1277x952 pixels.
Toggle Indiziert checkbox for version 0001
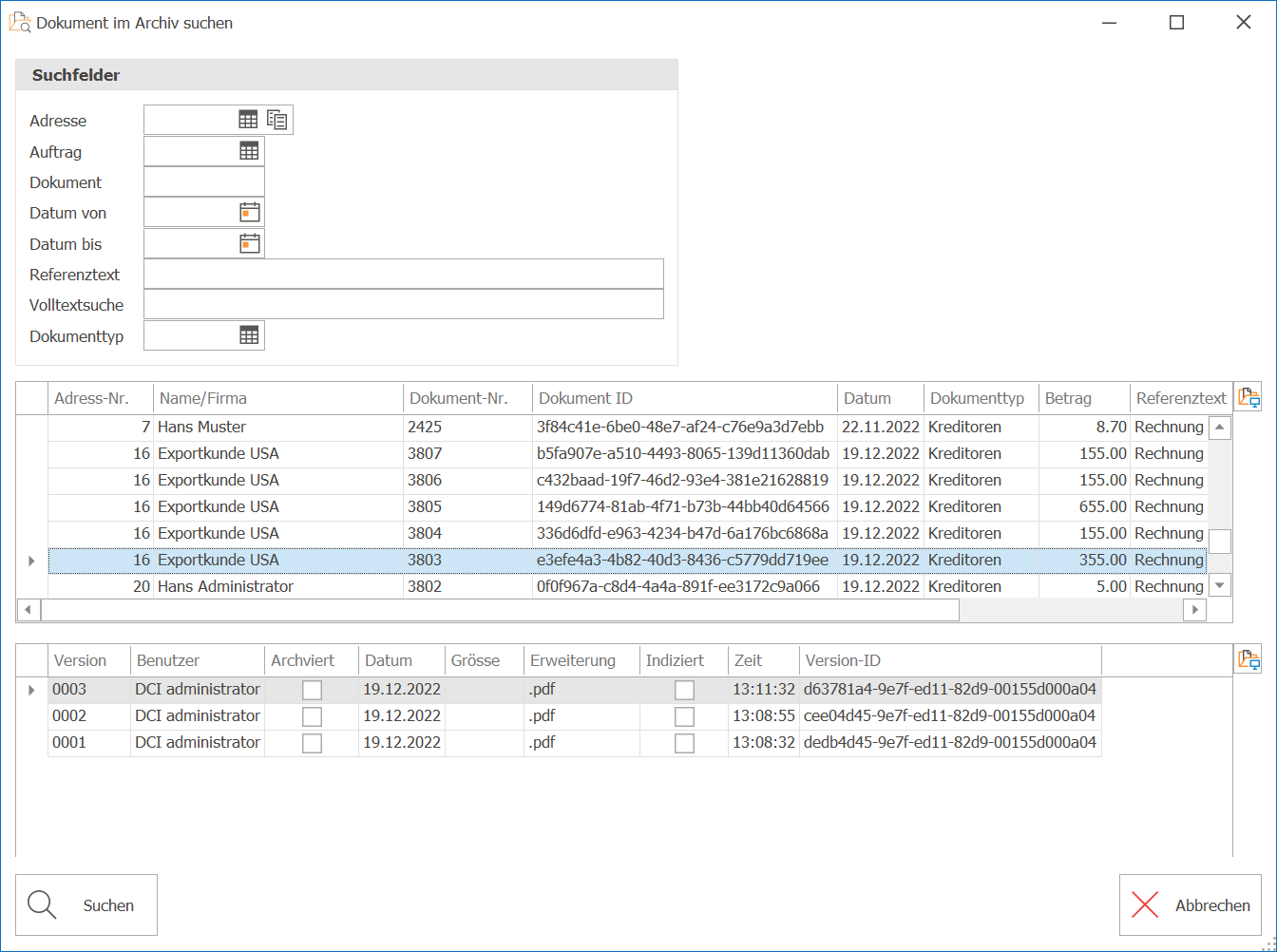coord(684,743)
